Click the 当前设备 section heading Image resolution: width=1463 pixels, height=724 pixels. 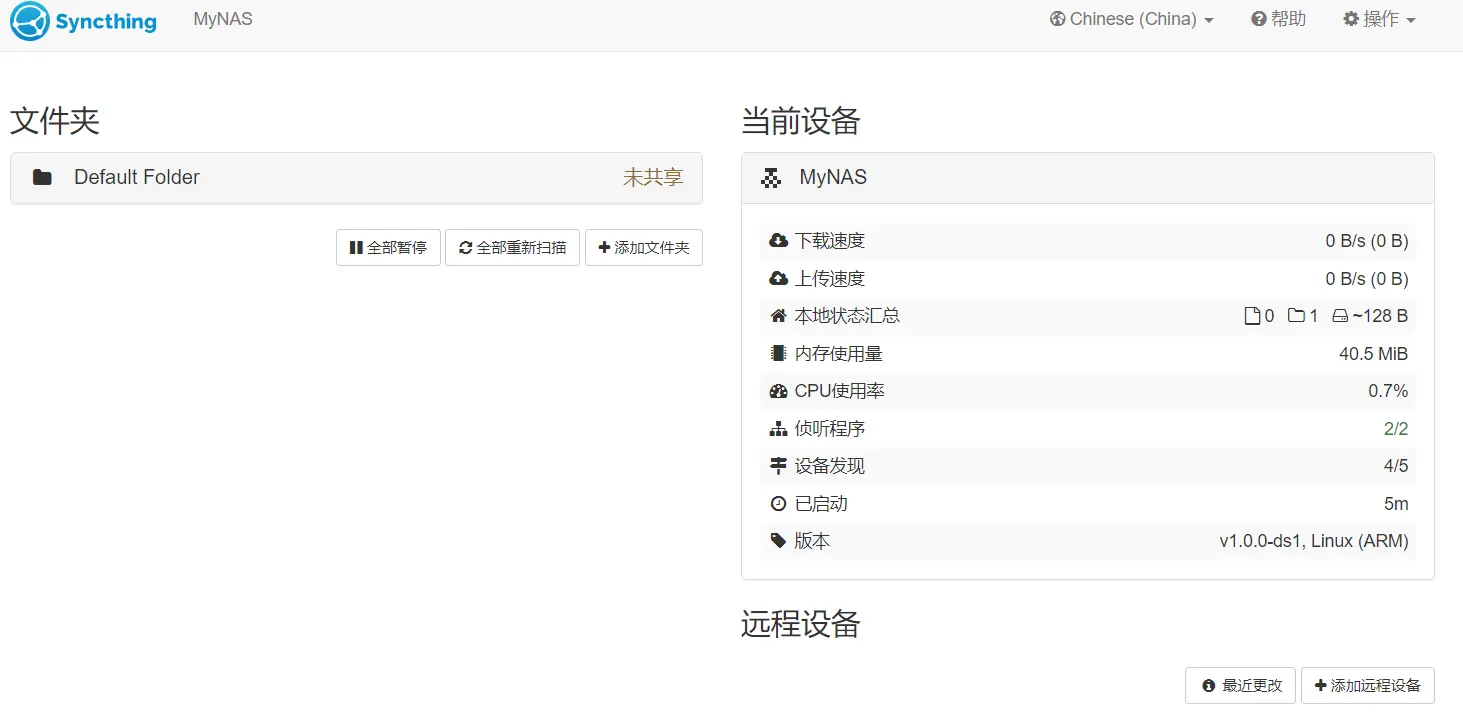tap(801, 121)
